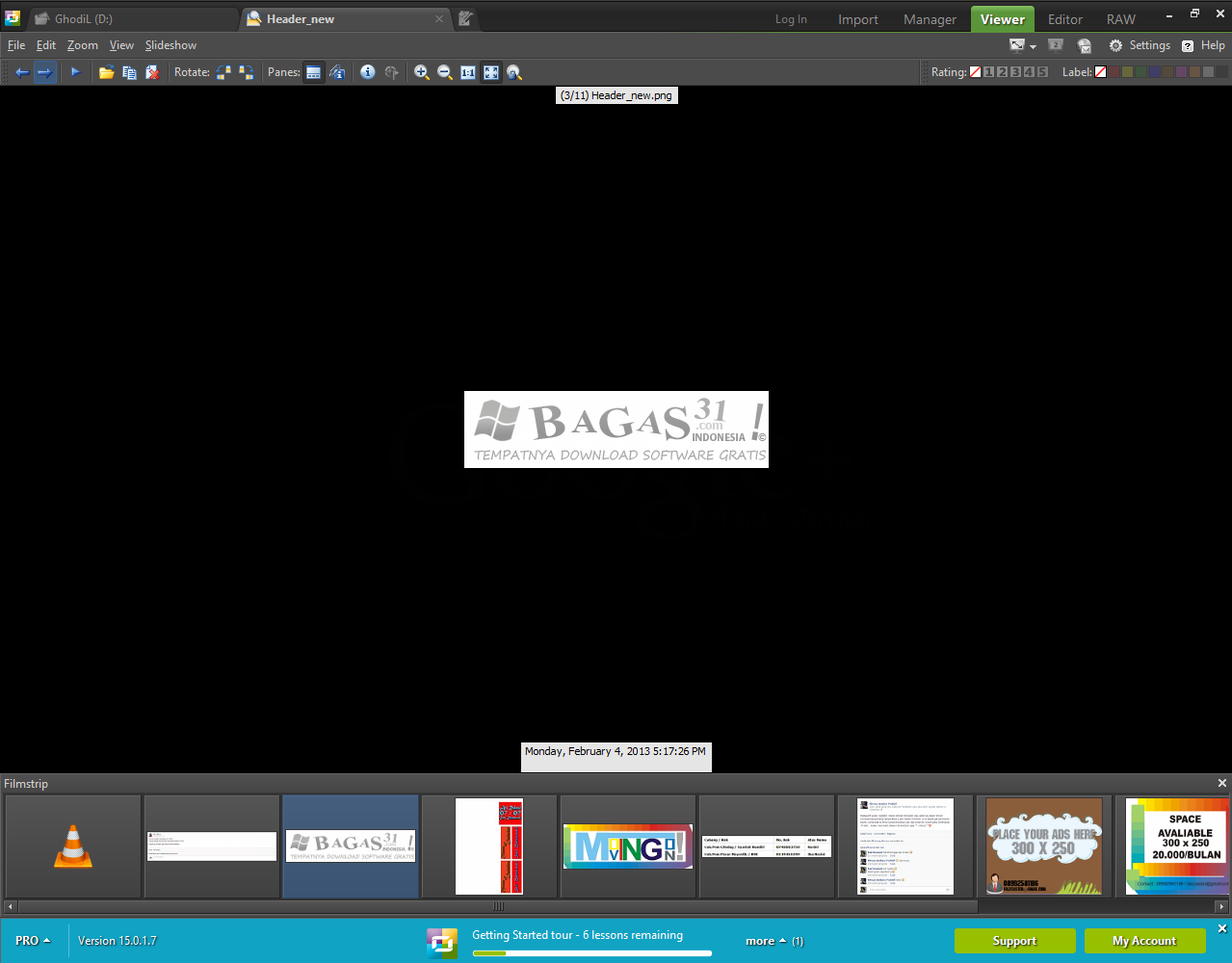Switch to the Editor module

coord(1065,19)
